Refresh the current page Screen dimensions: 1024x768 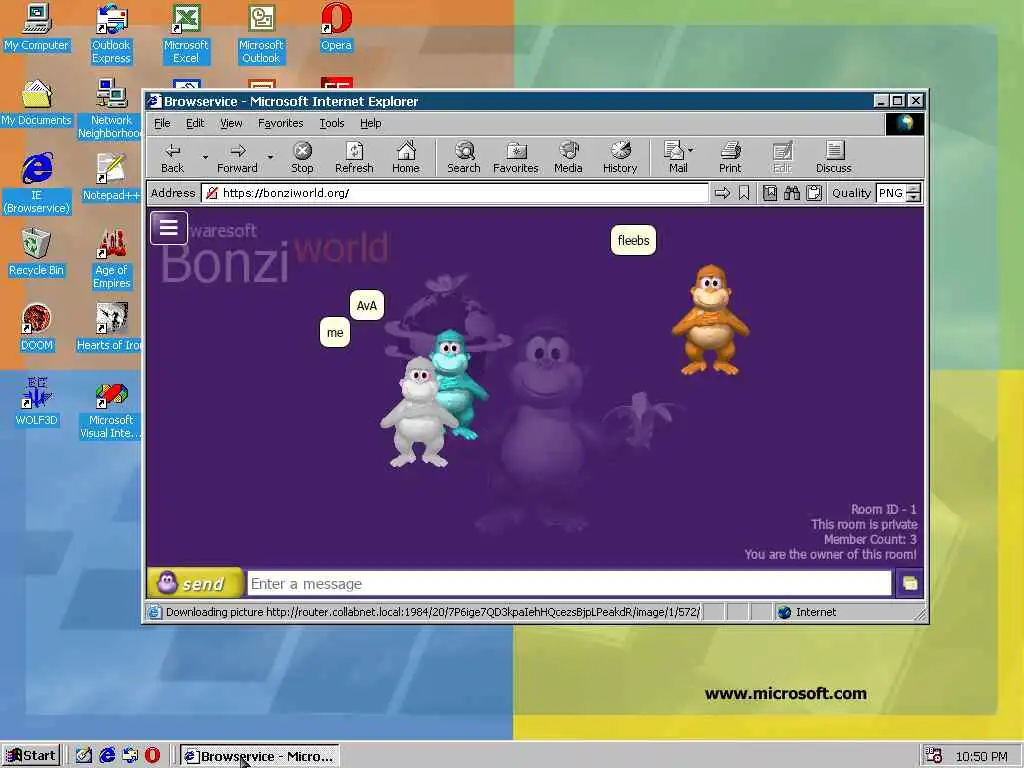click(354, 157)
